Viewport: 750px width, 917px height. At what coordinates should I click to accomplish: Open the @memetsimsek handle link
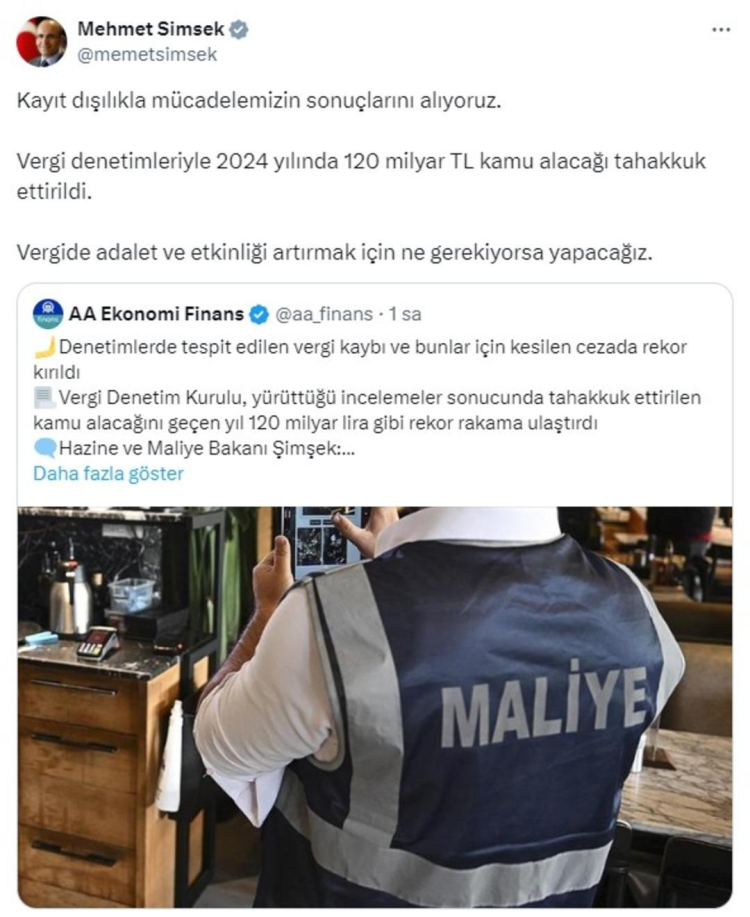[147, 55]
